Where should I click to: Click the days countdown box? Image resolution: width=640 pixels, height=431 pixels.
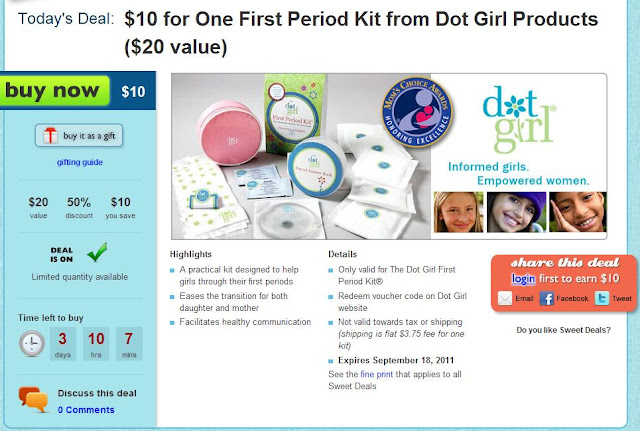62,344
